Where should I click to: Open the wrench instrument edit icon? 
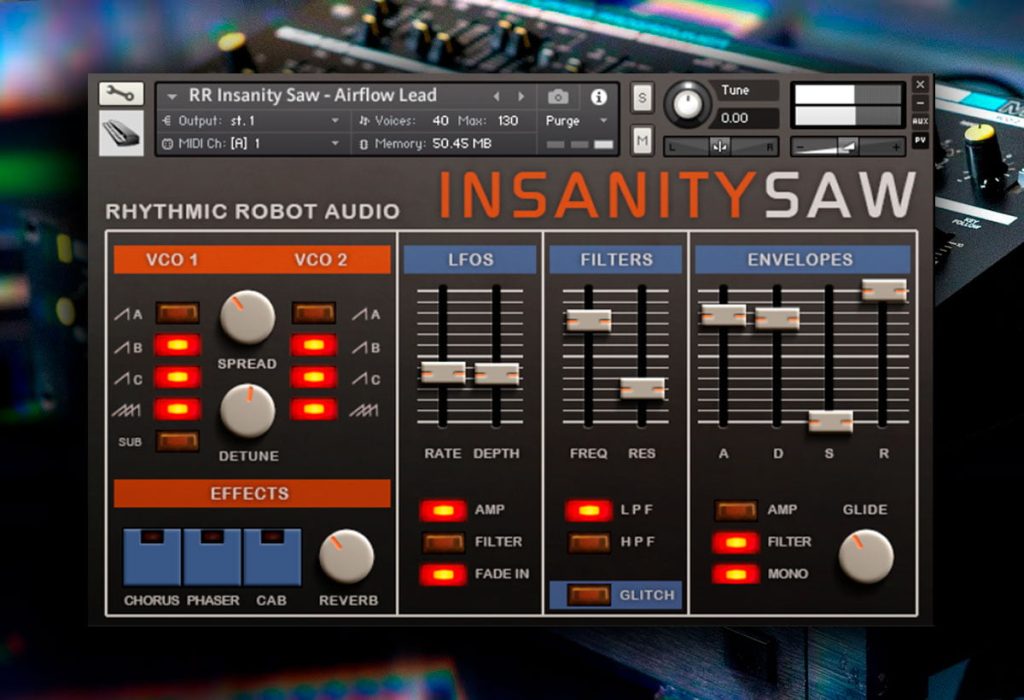coord(121,94)
